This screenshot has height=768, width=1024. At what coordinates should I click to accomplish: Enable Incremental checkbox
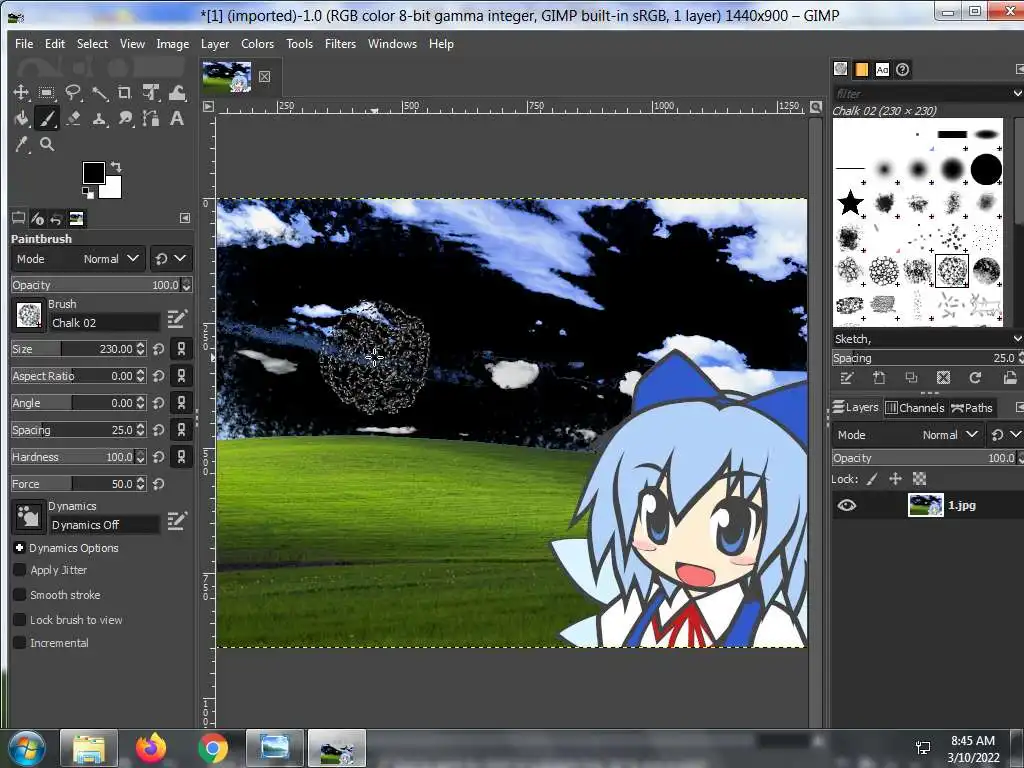click(x=20, y=643)
